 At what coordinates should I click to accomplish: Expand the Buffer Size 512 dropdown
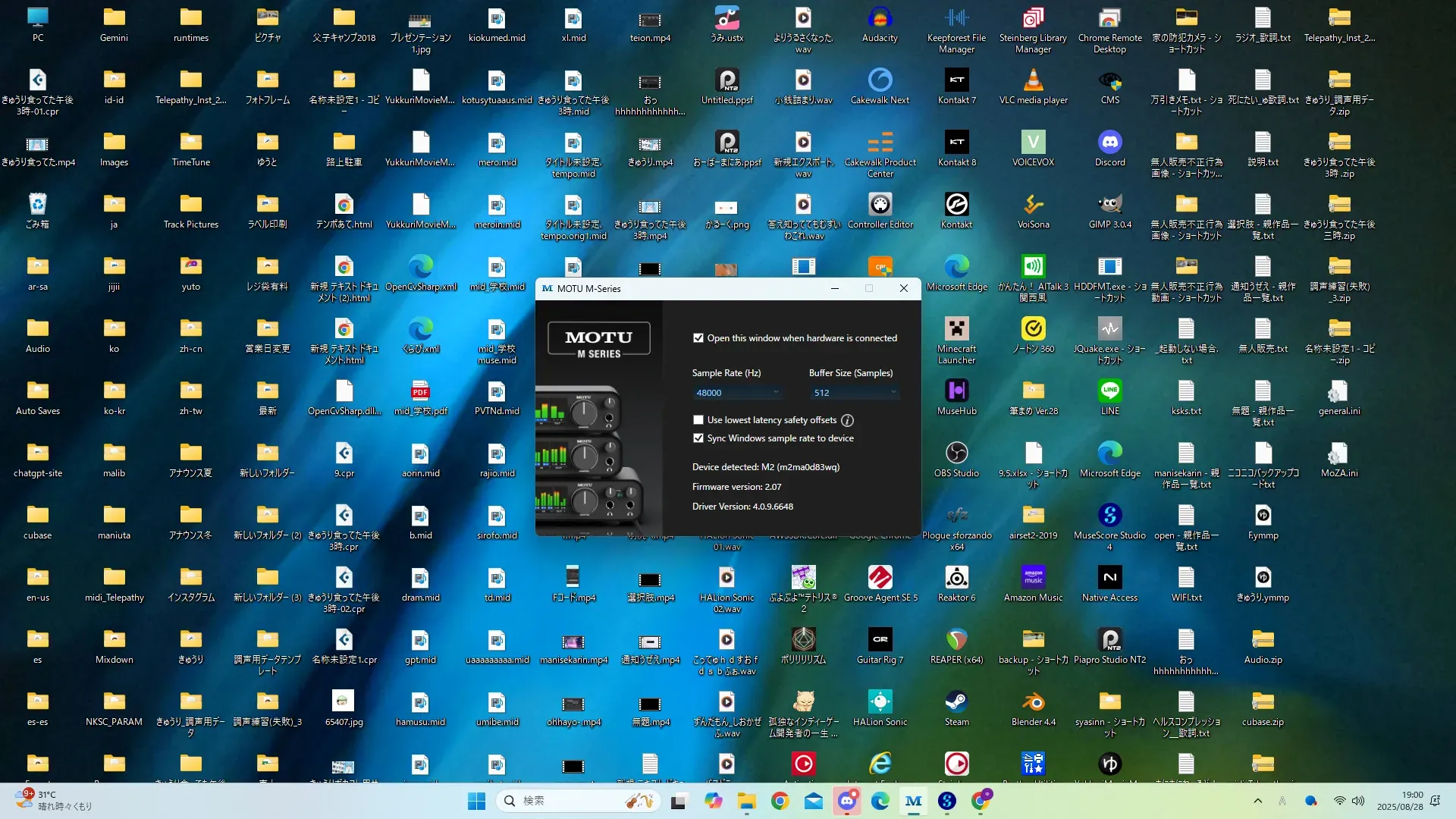coord(855,393)
